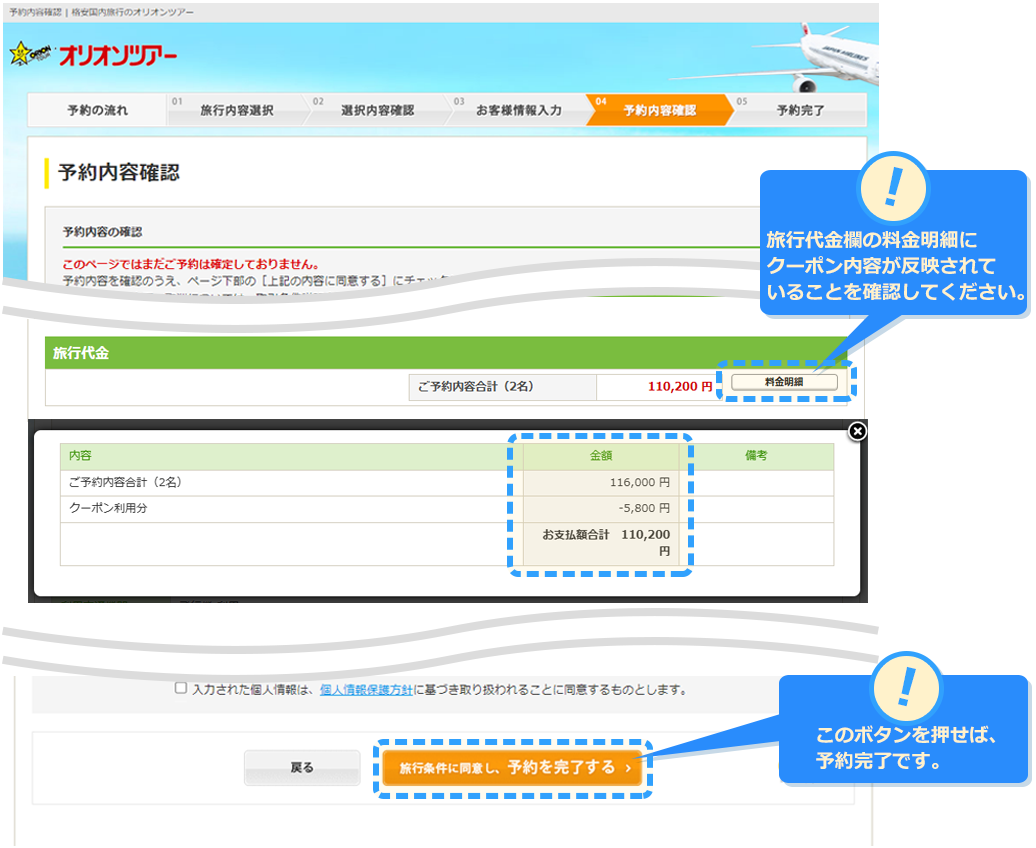Click the 116,000 円 amount cell

point(601,483)
